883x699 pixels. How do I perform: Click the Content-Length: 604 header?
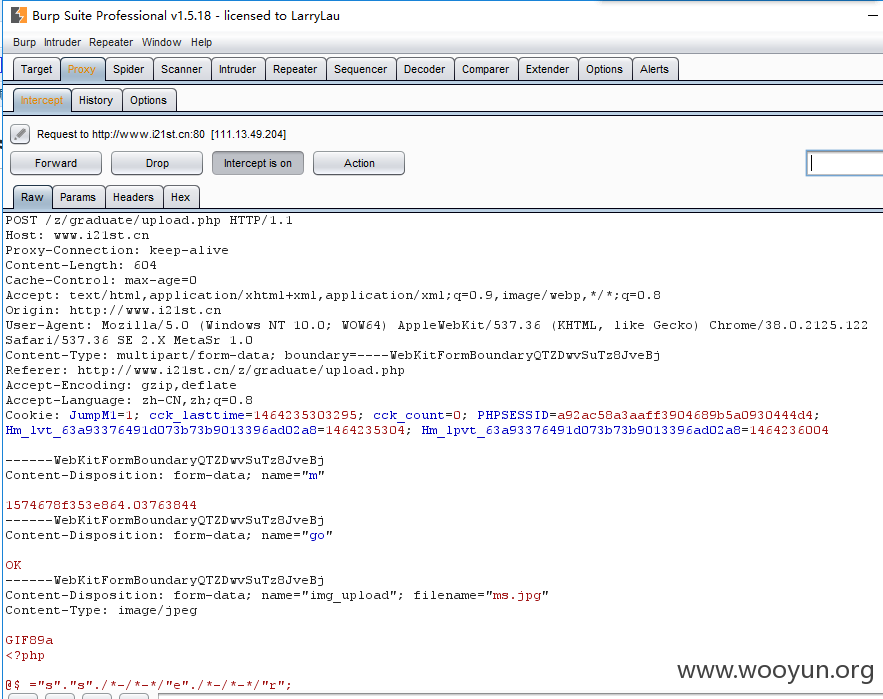coord(81,265)
